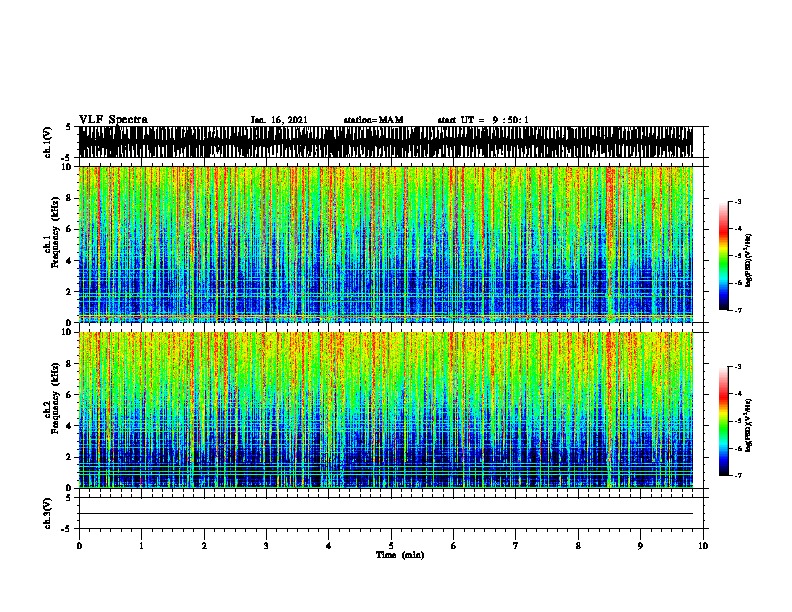Click the ch.2 spectrogram color scale bar
792x612 pixels.
[x=724, y=421]
